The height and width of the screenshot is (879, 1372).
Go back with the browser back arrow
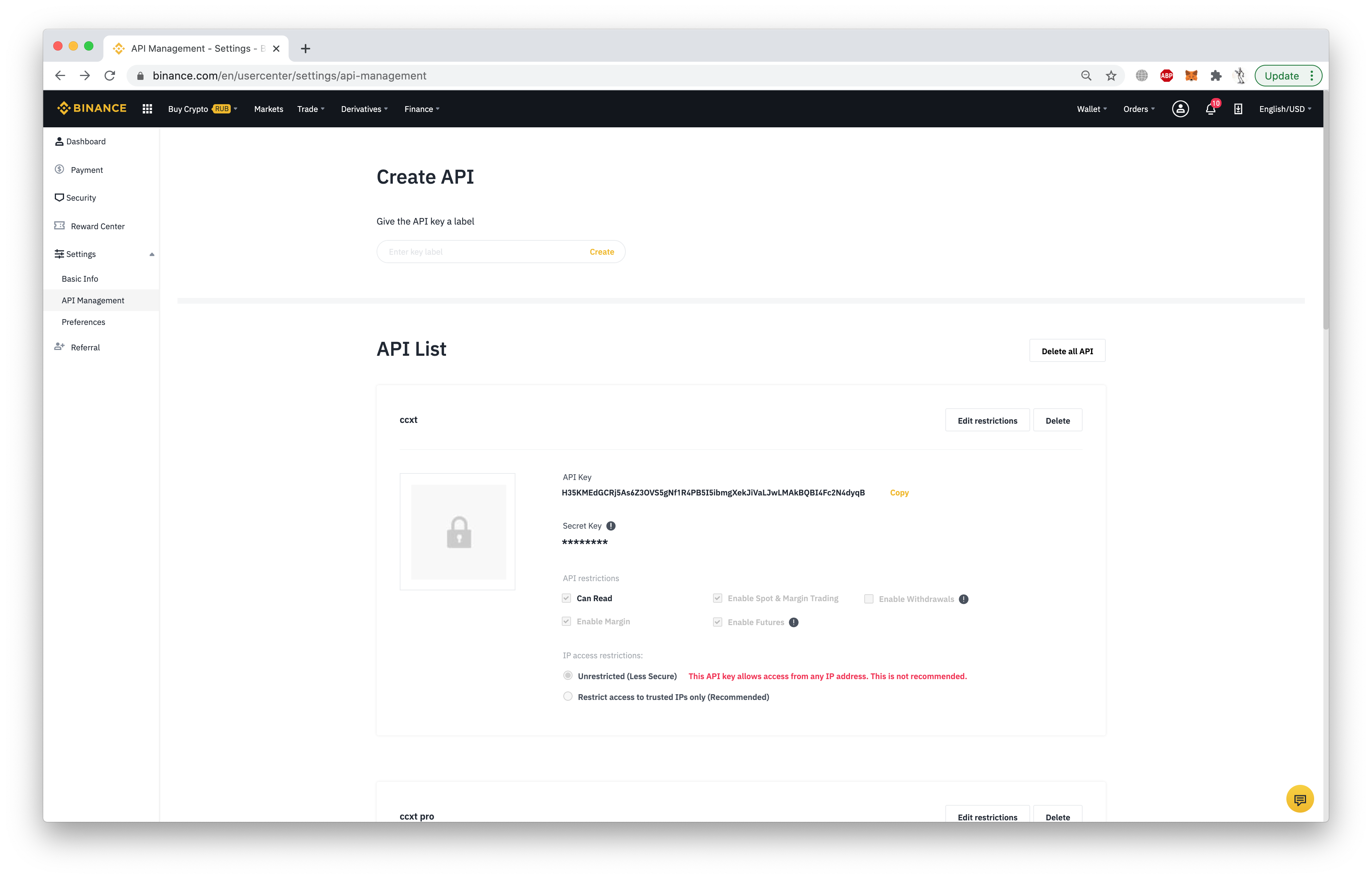[60, 76]
